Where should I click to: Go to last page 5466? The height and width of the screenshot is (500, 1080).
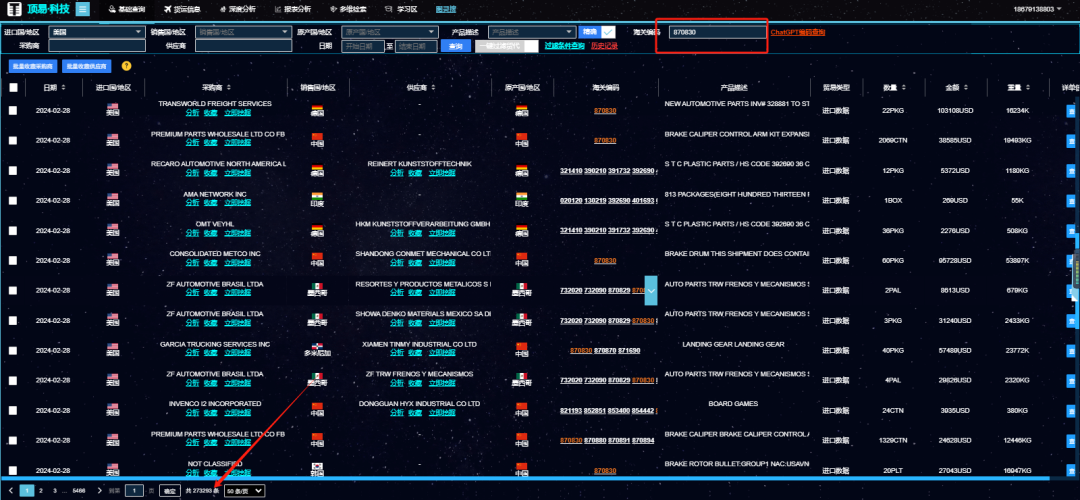(x=79, y=490)
